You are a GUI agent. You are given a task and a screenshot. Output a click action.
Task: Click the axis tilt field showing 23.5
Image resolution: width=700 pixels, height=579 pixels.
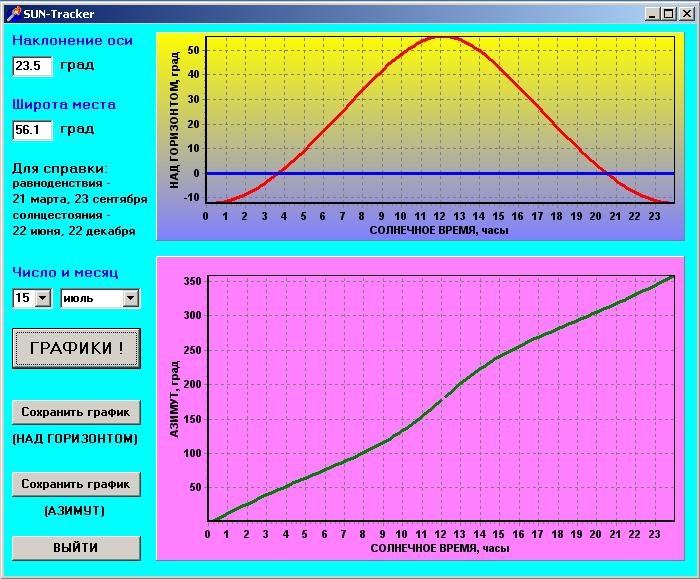coord(31,66)
